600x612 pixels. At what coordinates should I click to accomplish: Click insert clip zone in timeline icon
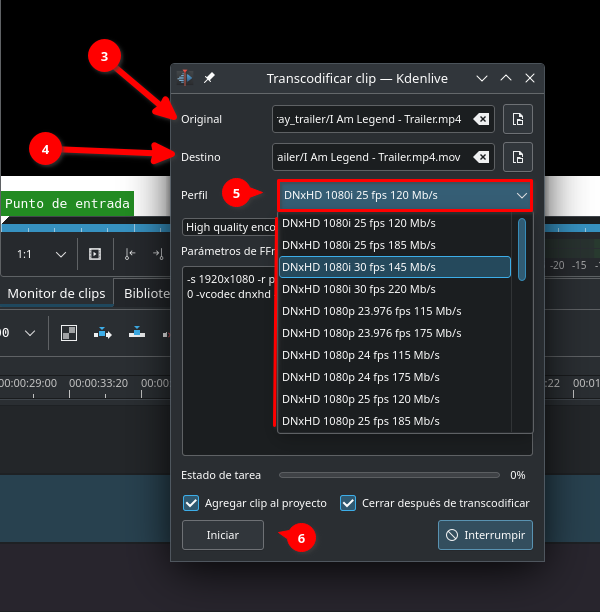pos(103,333)
